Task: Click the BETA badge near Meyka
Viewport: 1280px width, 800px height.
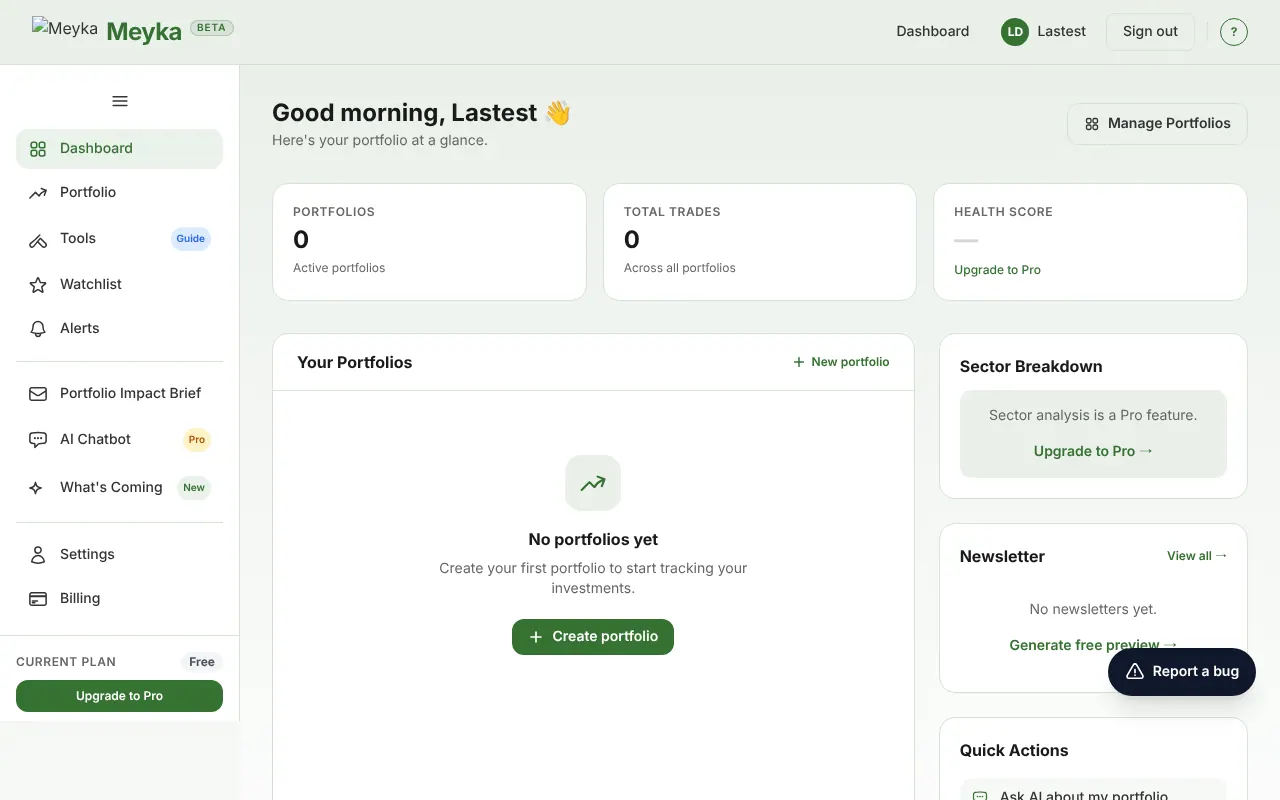Action: 211,28
